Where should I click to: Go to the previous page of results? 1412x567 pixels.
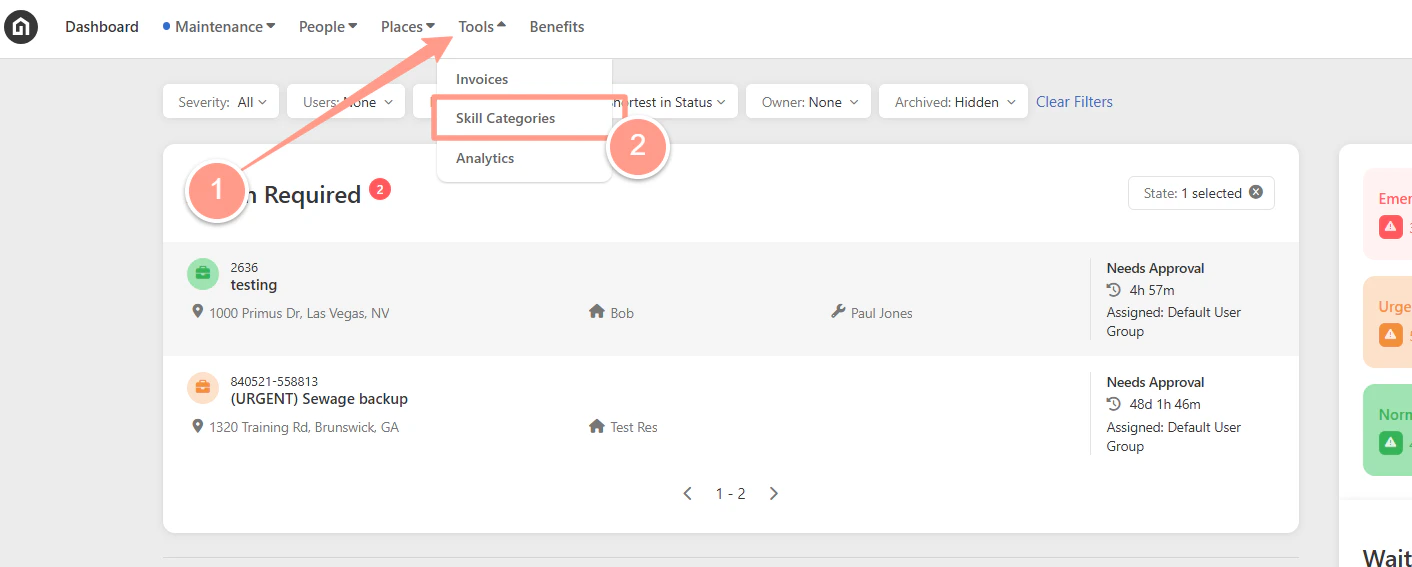(687, 493)
